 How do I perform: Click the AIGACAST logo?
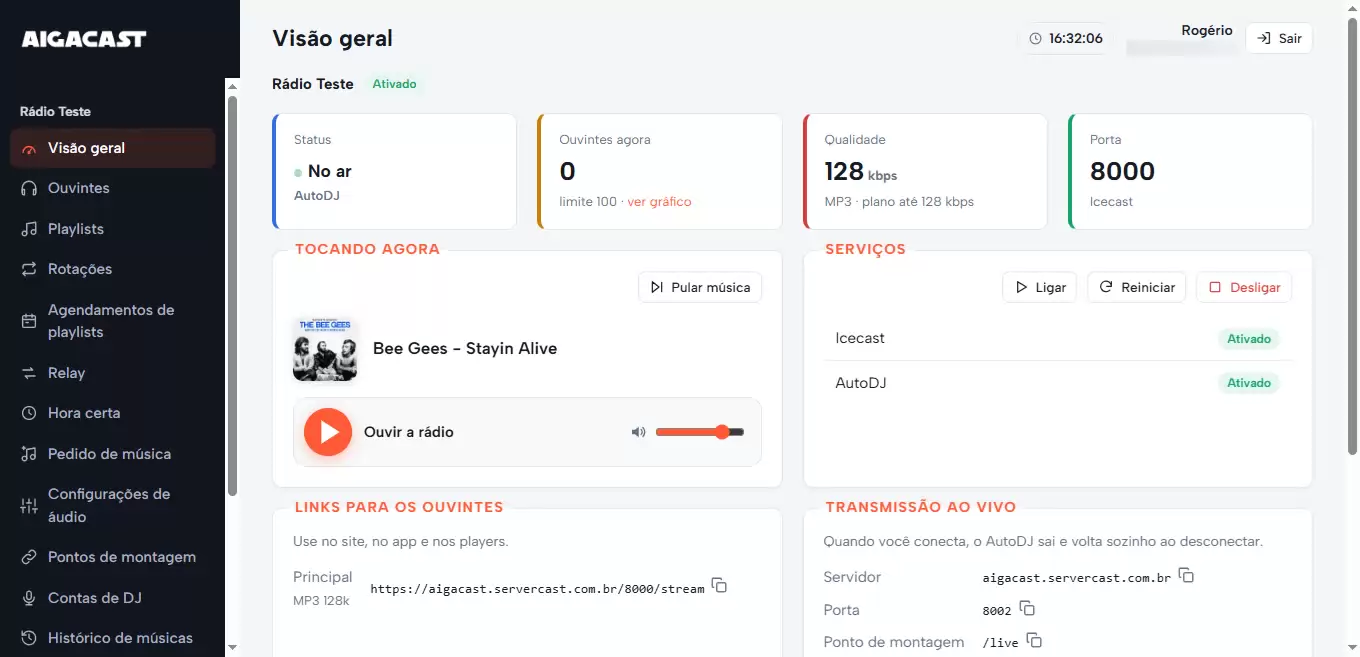click(x=84, y=39)
